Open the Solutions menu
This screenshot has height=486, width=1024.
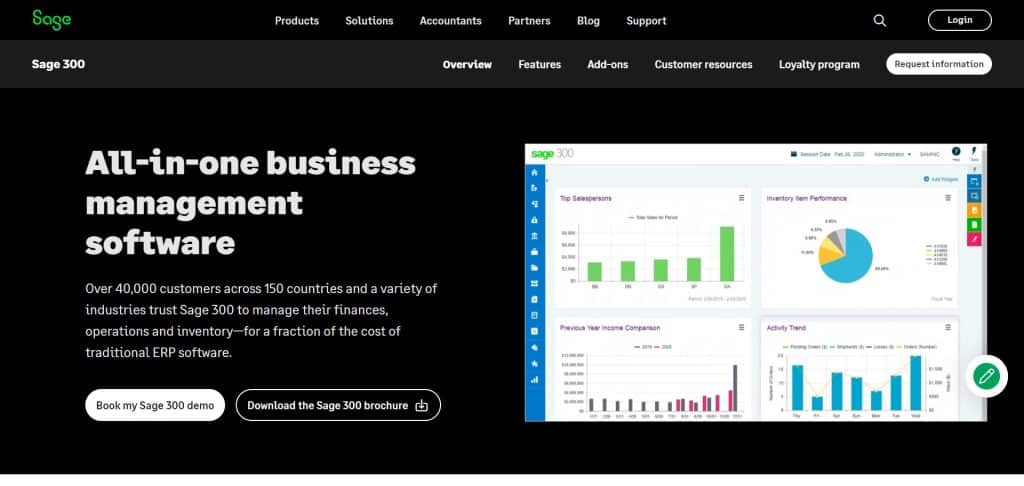369,21
